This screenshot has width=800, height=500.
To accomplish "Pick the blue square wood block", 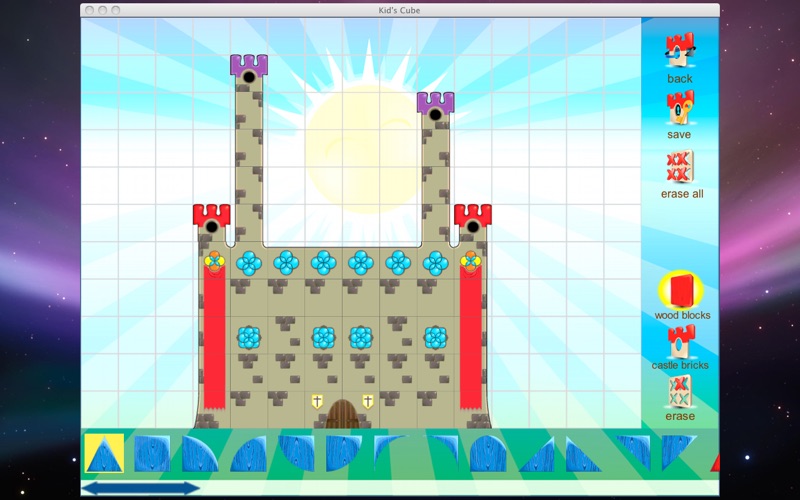I will coord(152,453).
